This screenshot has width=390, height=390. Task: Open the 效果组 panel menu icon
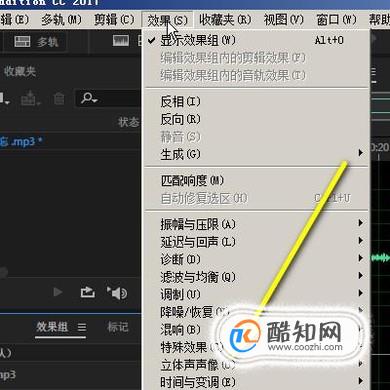(x=82, y=327)
